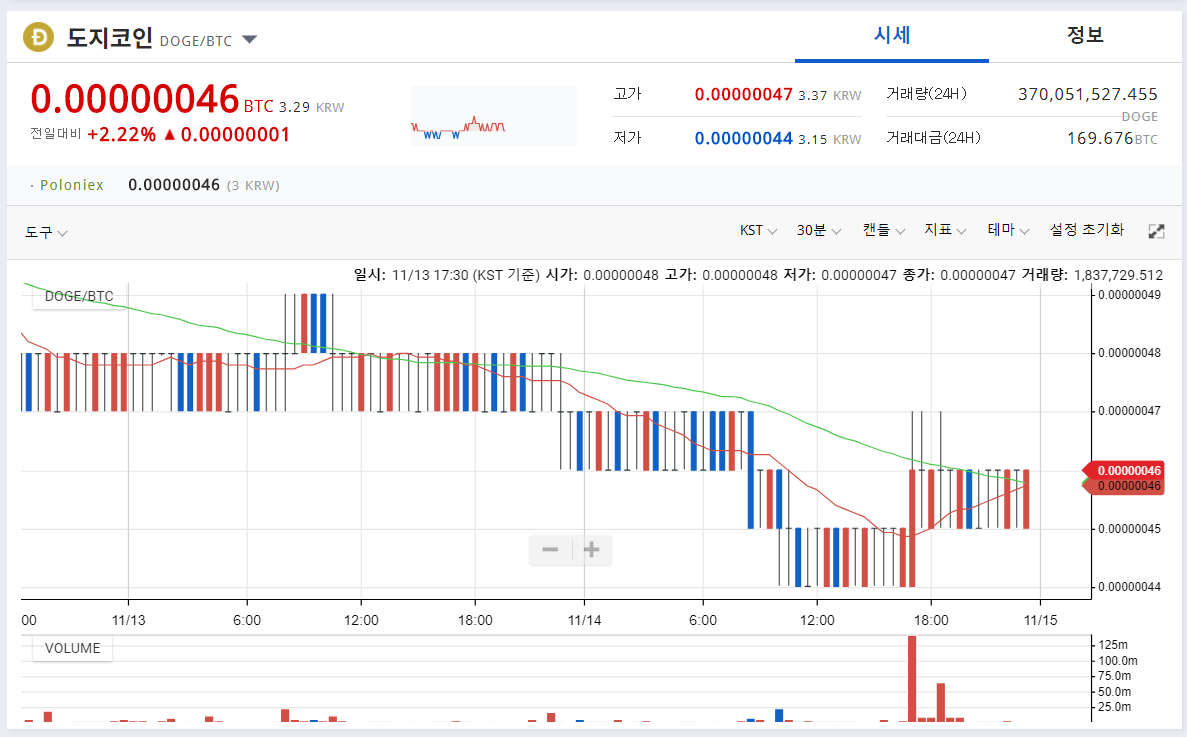Click the 11/13 date axis label
This screenshot has width=1187, height=737.
click(129, 620)
